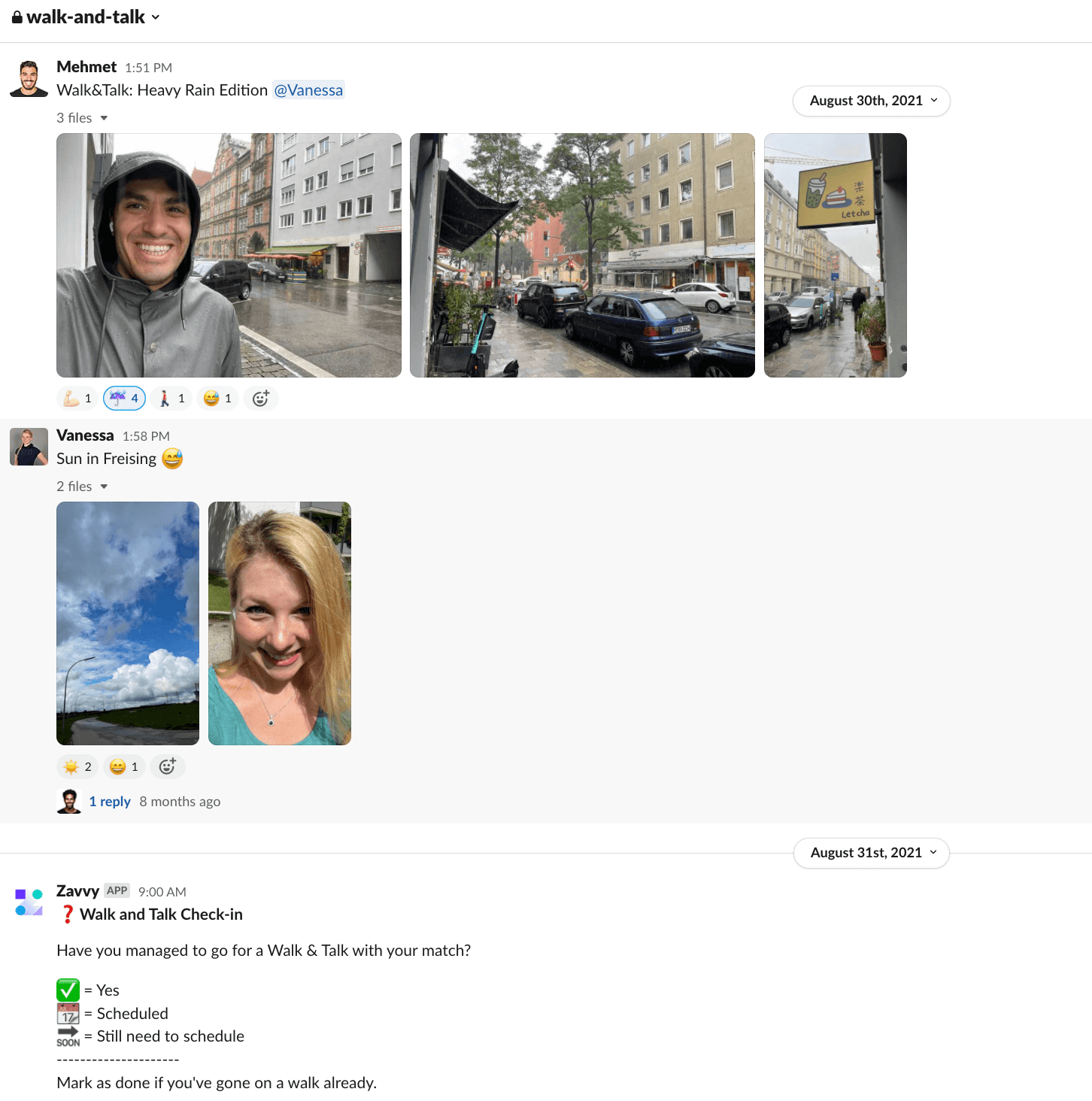
Task: Collapse the 2 files attachment list
Action: 83,487
